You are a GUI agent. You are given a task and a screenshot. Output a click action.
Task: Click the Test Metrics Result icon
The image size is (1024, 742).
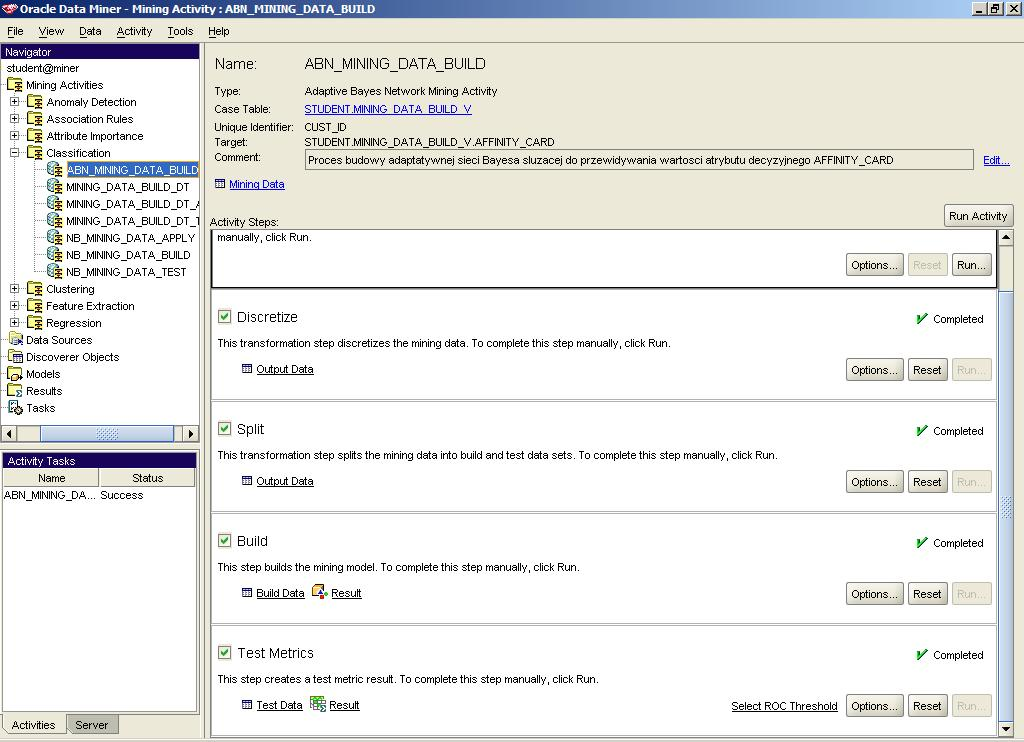click(318, 704)
